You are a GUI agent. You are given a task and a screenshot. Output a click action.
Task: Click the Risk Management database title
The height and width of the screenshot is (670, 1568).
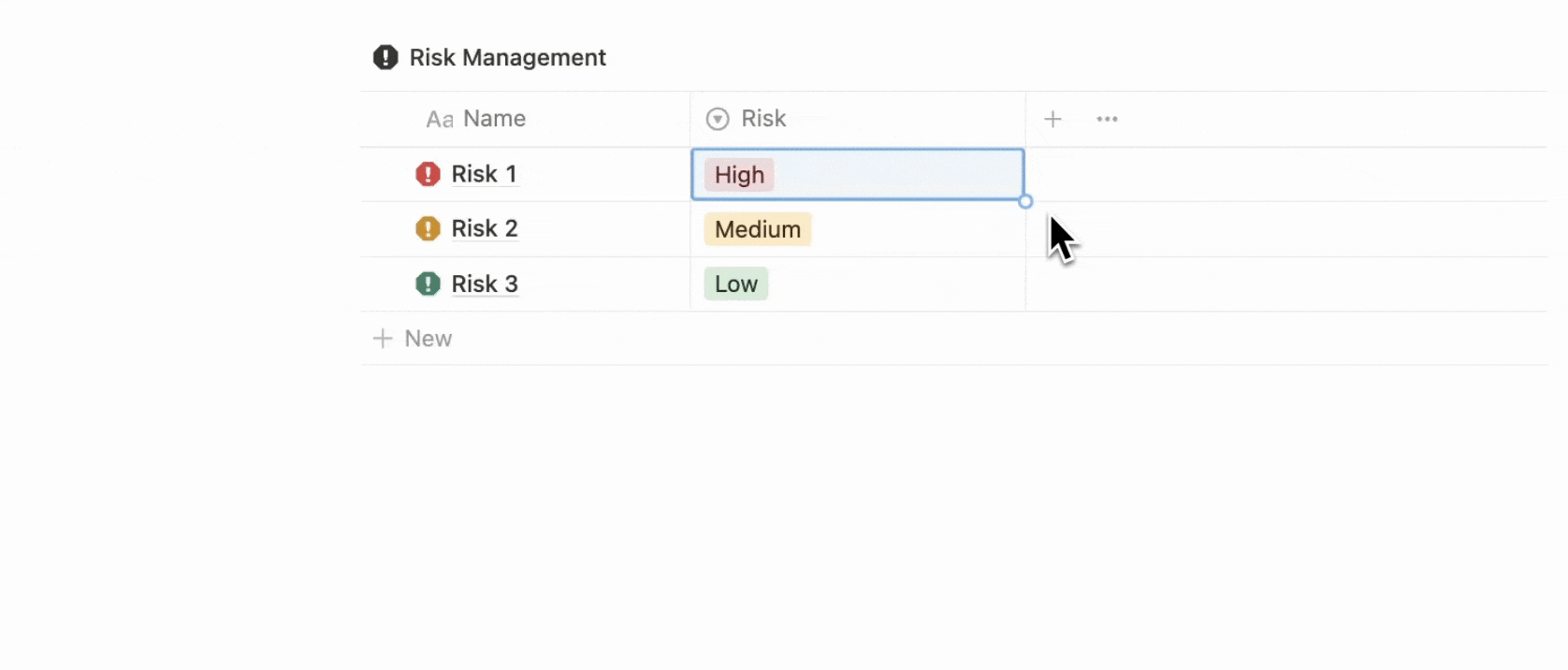(x=508, y=58)
